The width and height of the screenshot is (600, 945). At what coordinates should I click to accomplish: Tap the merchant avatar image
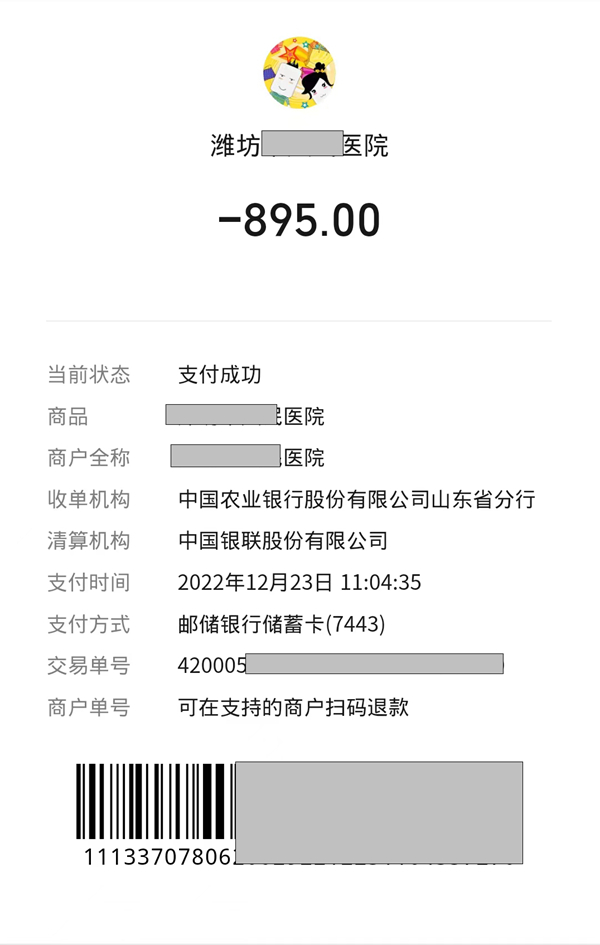click(299, 74)
